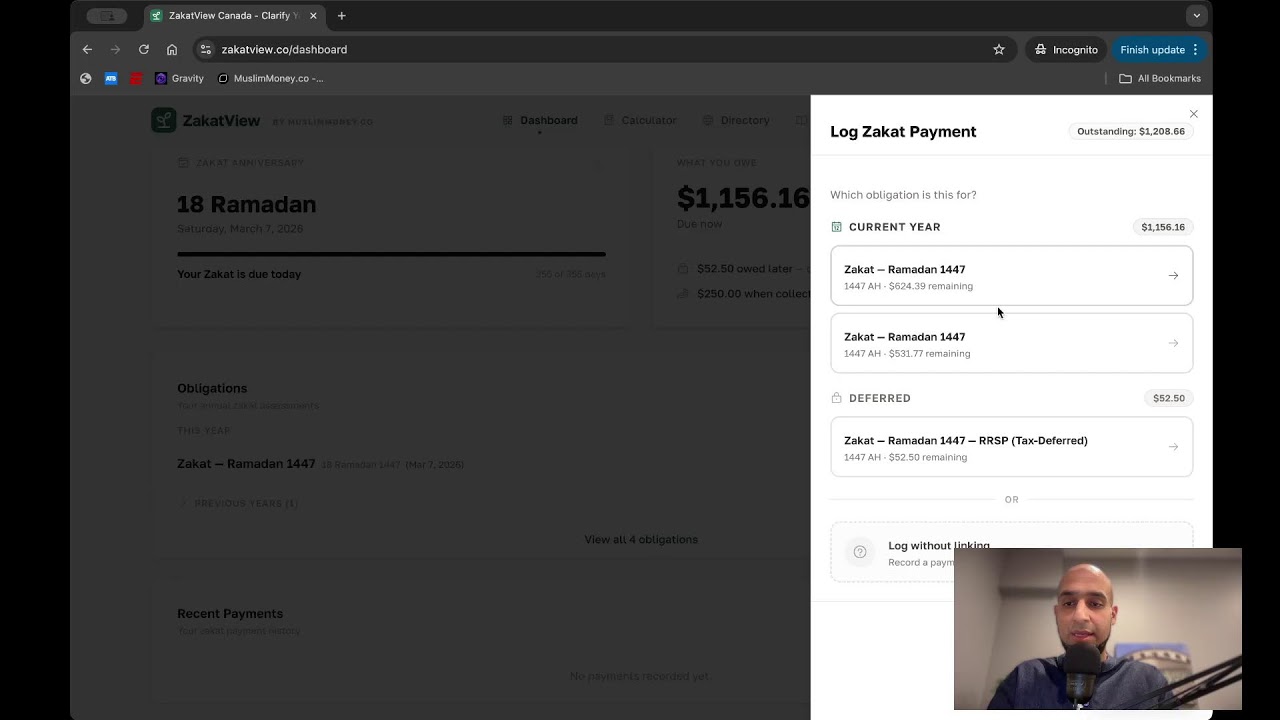Click the View all 4 obligations link
This screenshot has height=720, width=1280.
(x=641, y=539)
